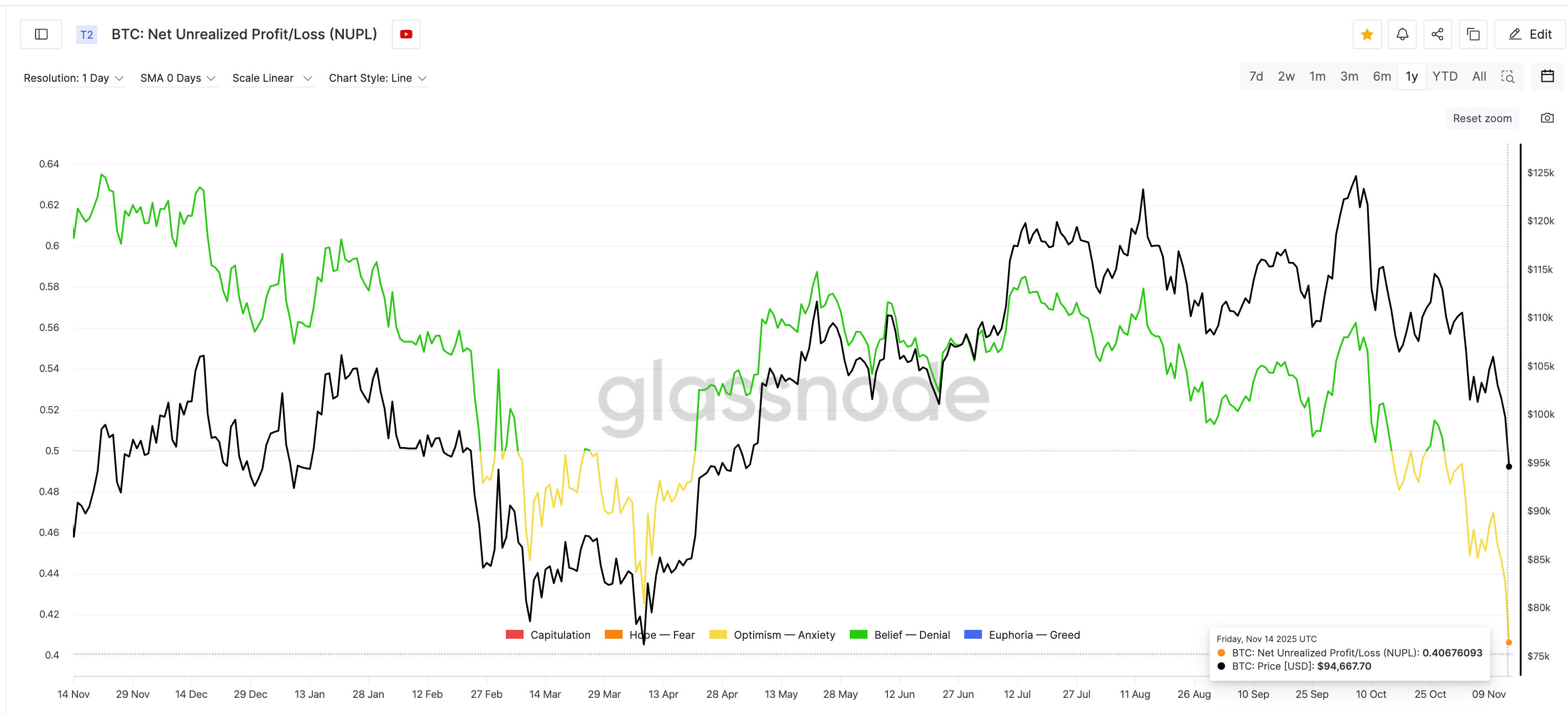The image size is (1568, 715).
Task: Open chart settings with Edit
Action: 1530,34
